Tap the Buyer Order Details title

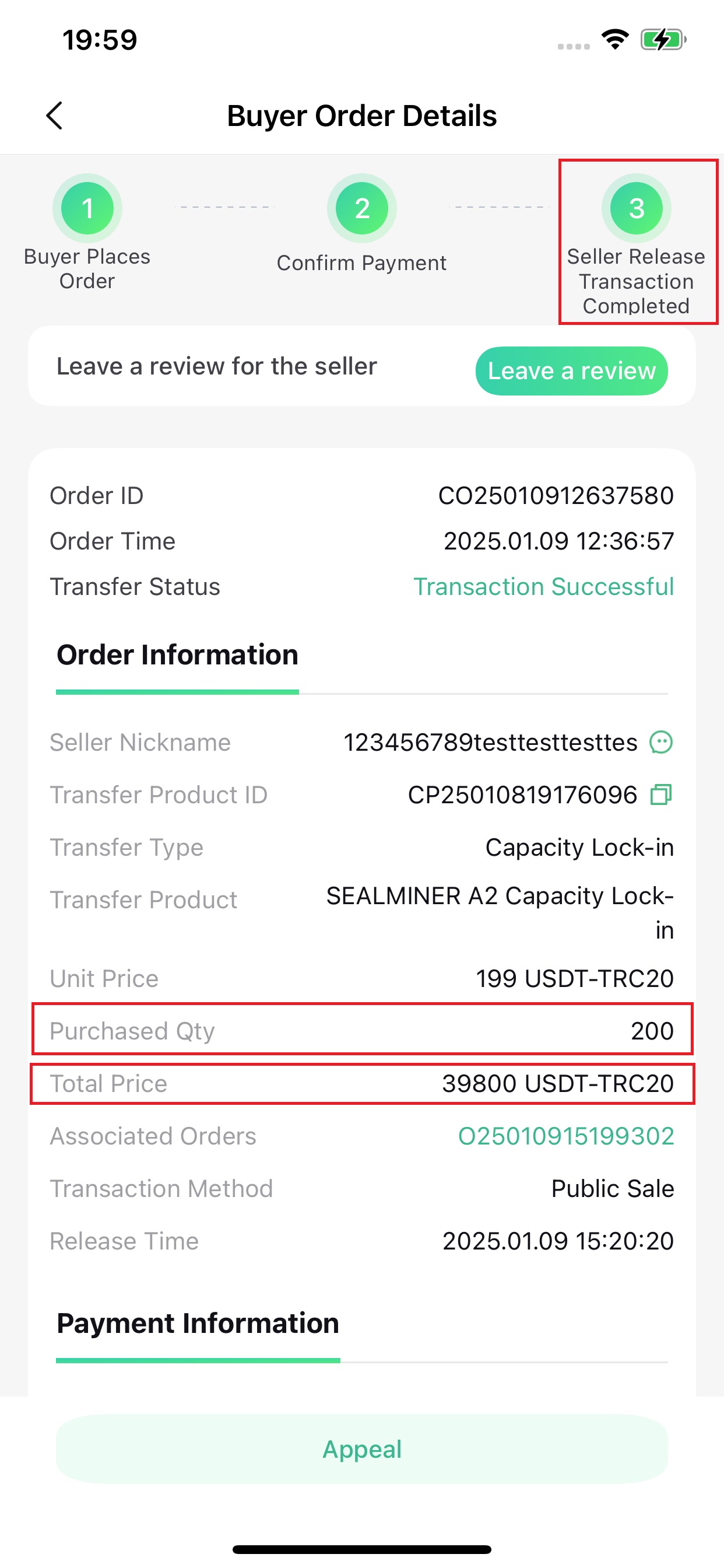(362, 116)
